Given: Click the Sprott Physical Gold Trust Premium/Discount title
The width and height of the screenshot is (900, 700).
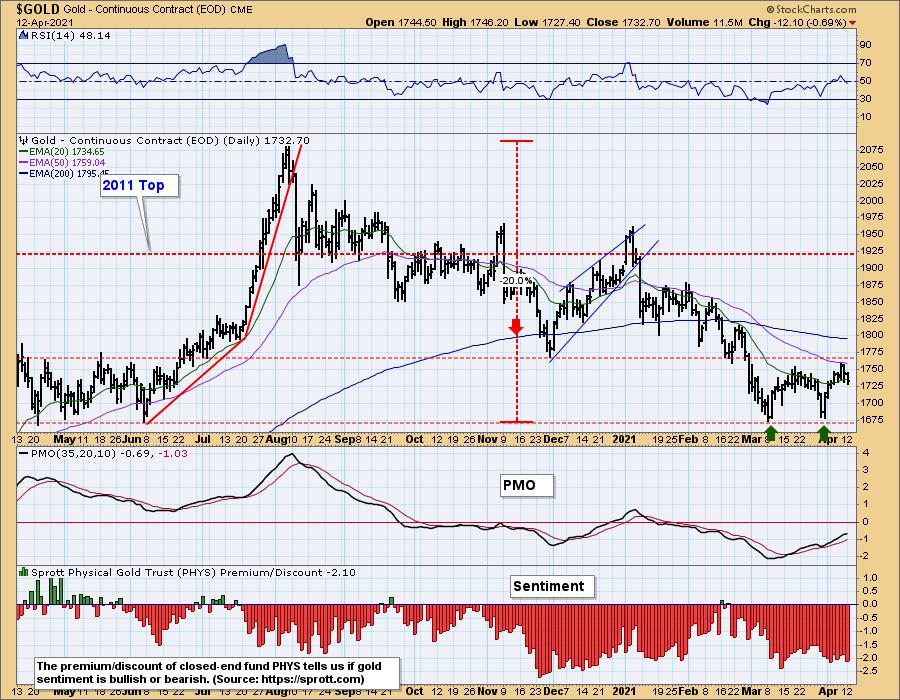Looking at the screenshot, I should pos(193,572).
